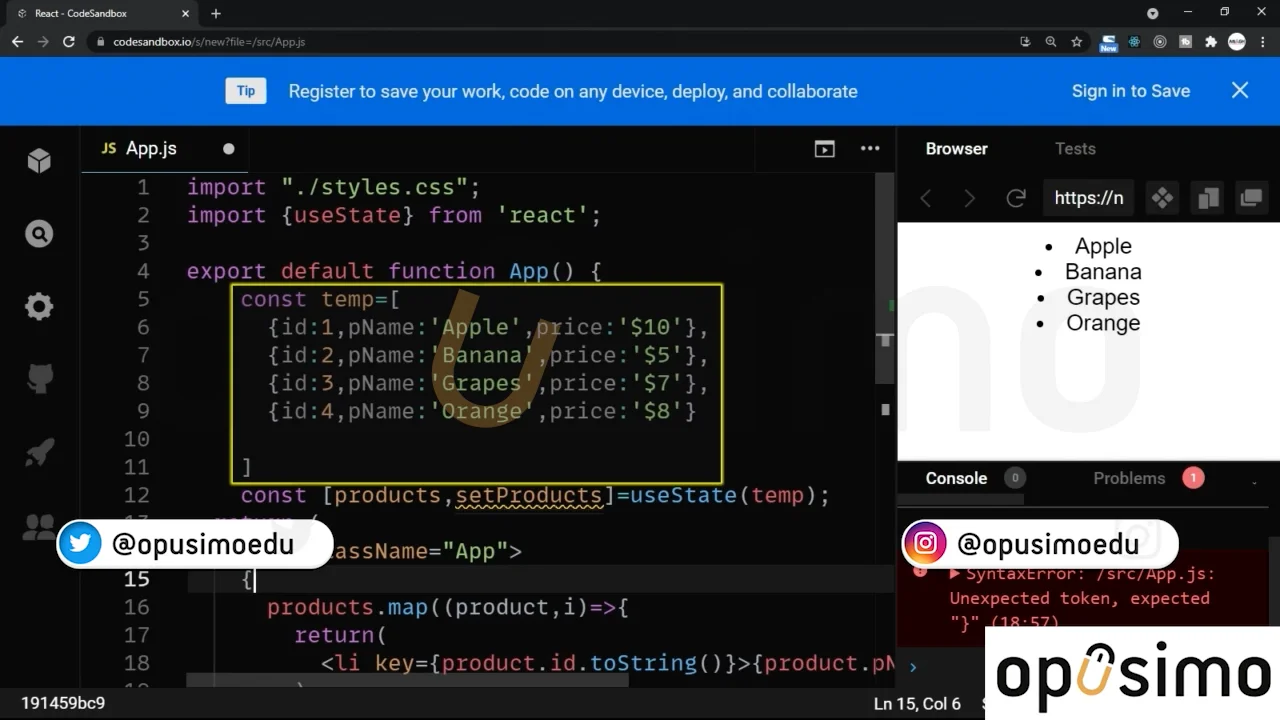This screenshot has height=720, width=1280.
Task: Go forward in preview browser
Action: (x=969, y=198)
